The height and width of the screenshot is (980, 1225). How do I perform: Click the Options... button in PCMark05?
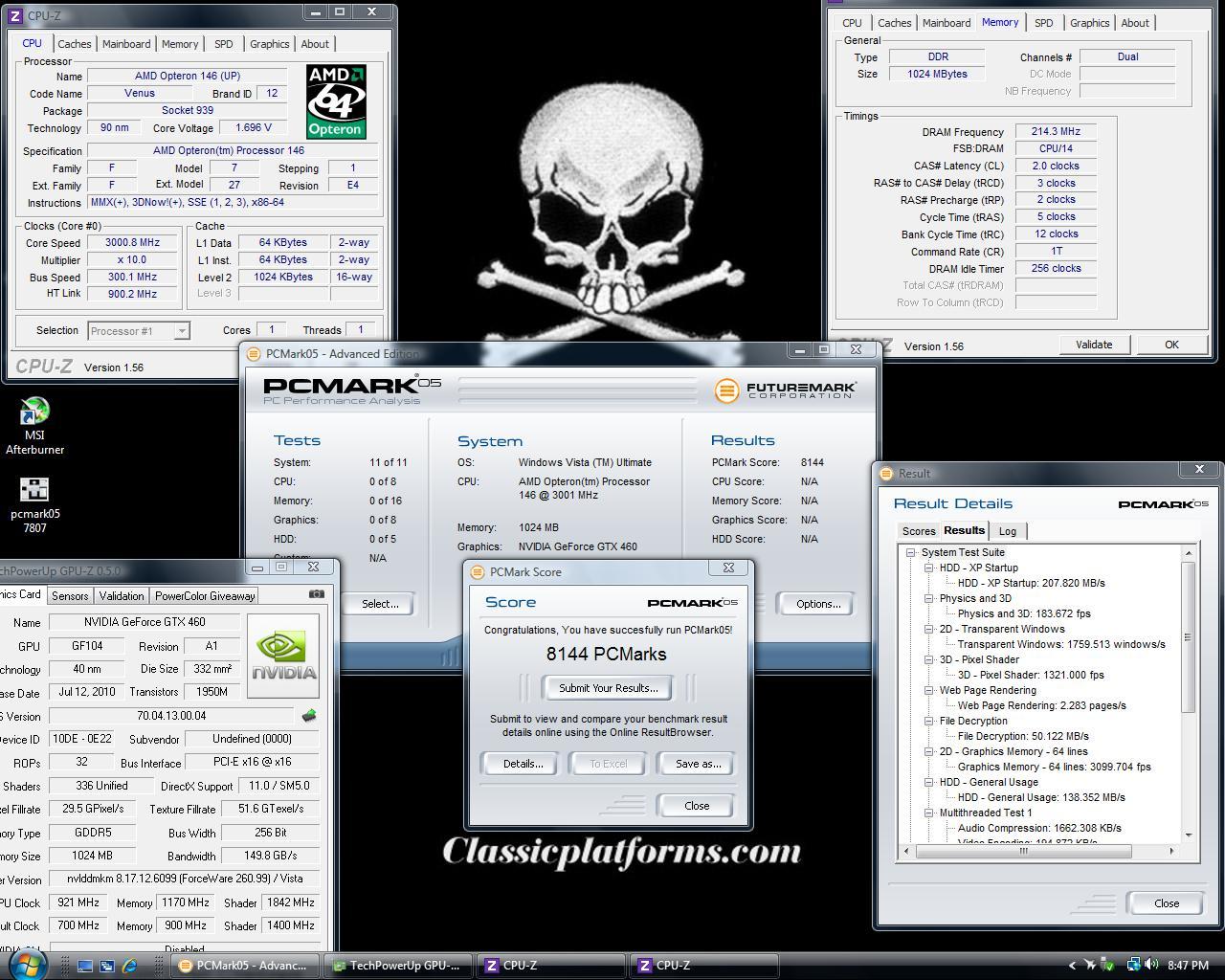point(818,604)
